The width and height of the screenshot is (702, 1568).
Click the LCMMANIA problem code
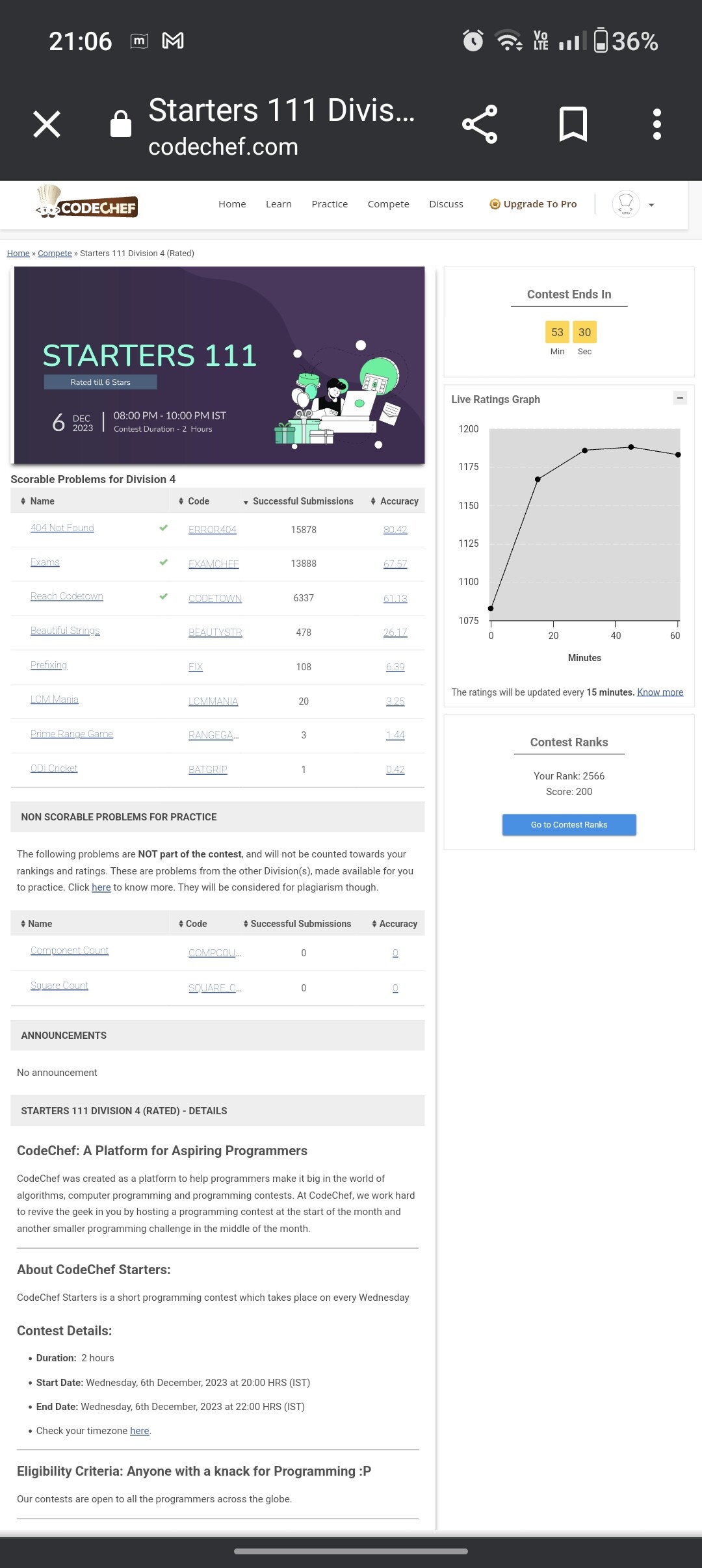click(213, 701)
